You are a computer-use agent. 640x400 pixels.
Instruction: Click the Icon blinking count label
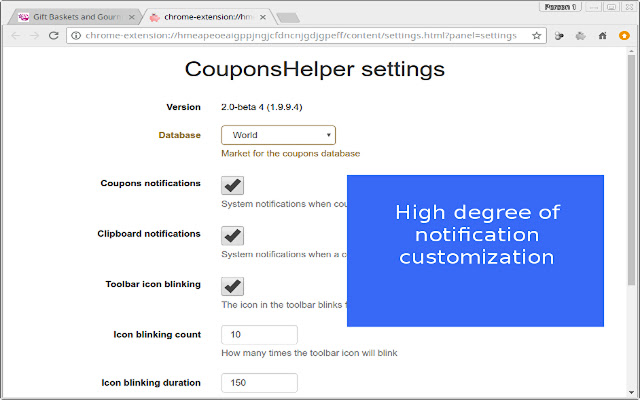point(157,335)
